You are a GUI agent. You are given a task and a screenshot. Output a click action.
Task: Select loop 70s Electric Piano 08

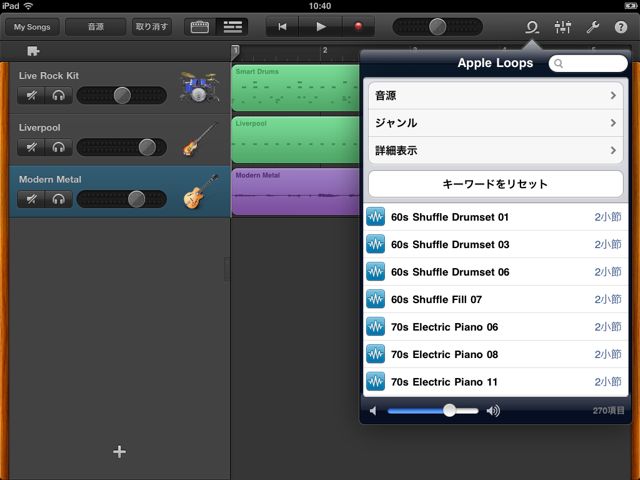pyautogui.click(x=496, y=354)
